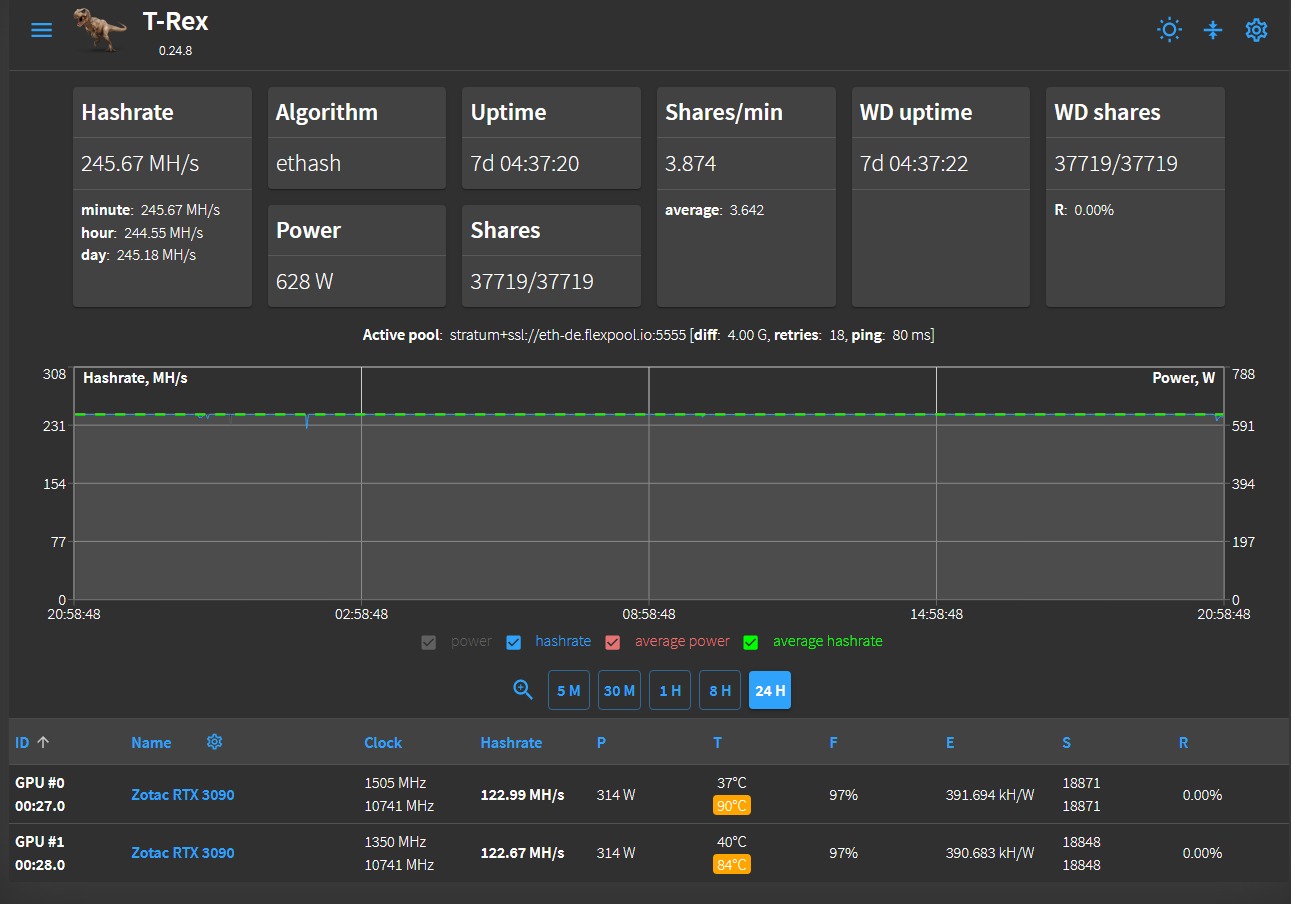Click the compact view collapse icon
The image size is (1291, 904).
[1213, 29]
